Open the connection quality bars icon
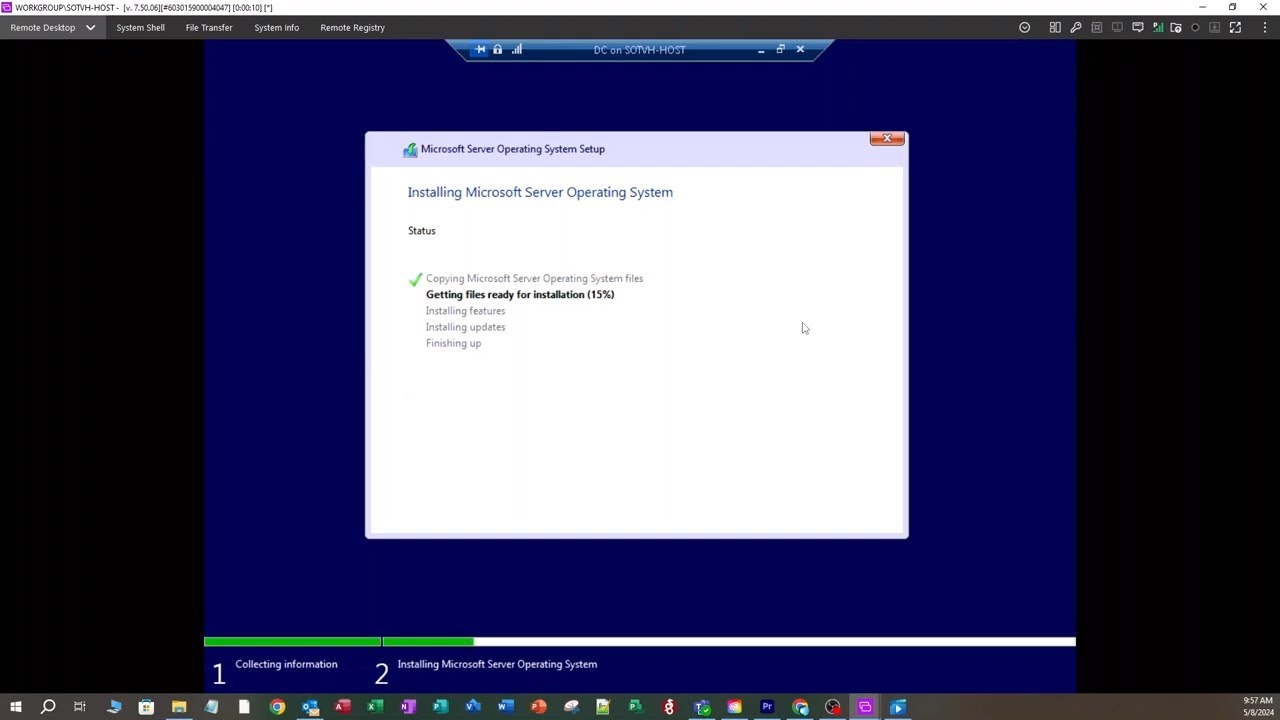 (x=1158, y=28)
